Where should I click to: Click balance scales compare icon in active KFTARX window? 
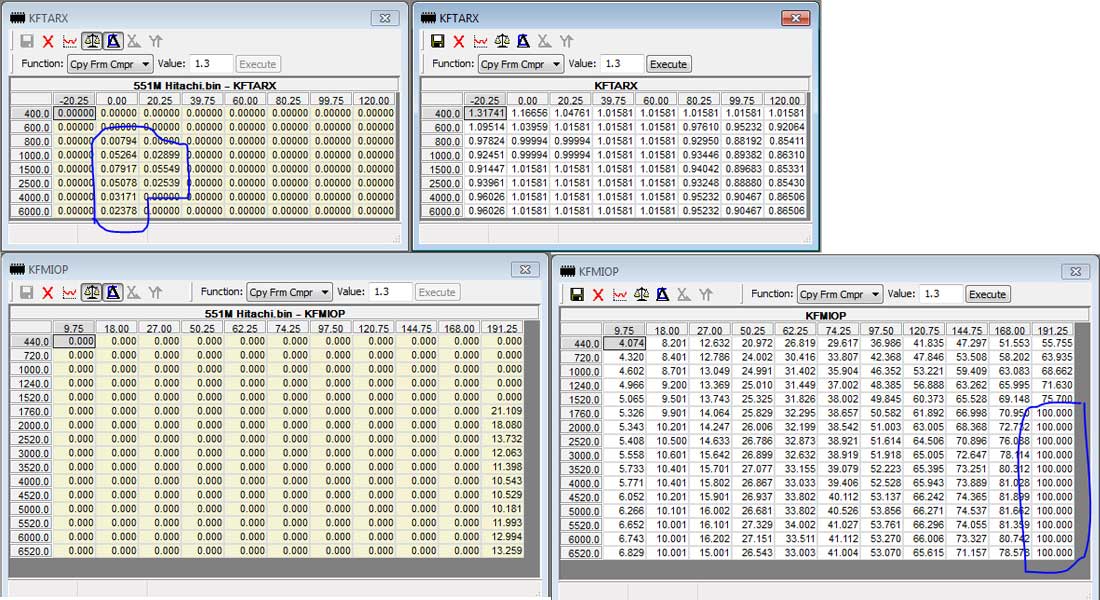coord(502,41)
